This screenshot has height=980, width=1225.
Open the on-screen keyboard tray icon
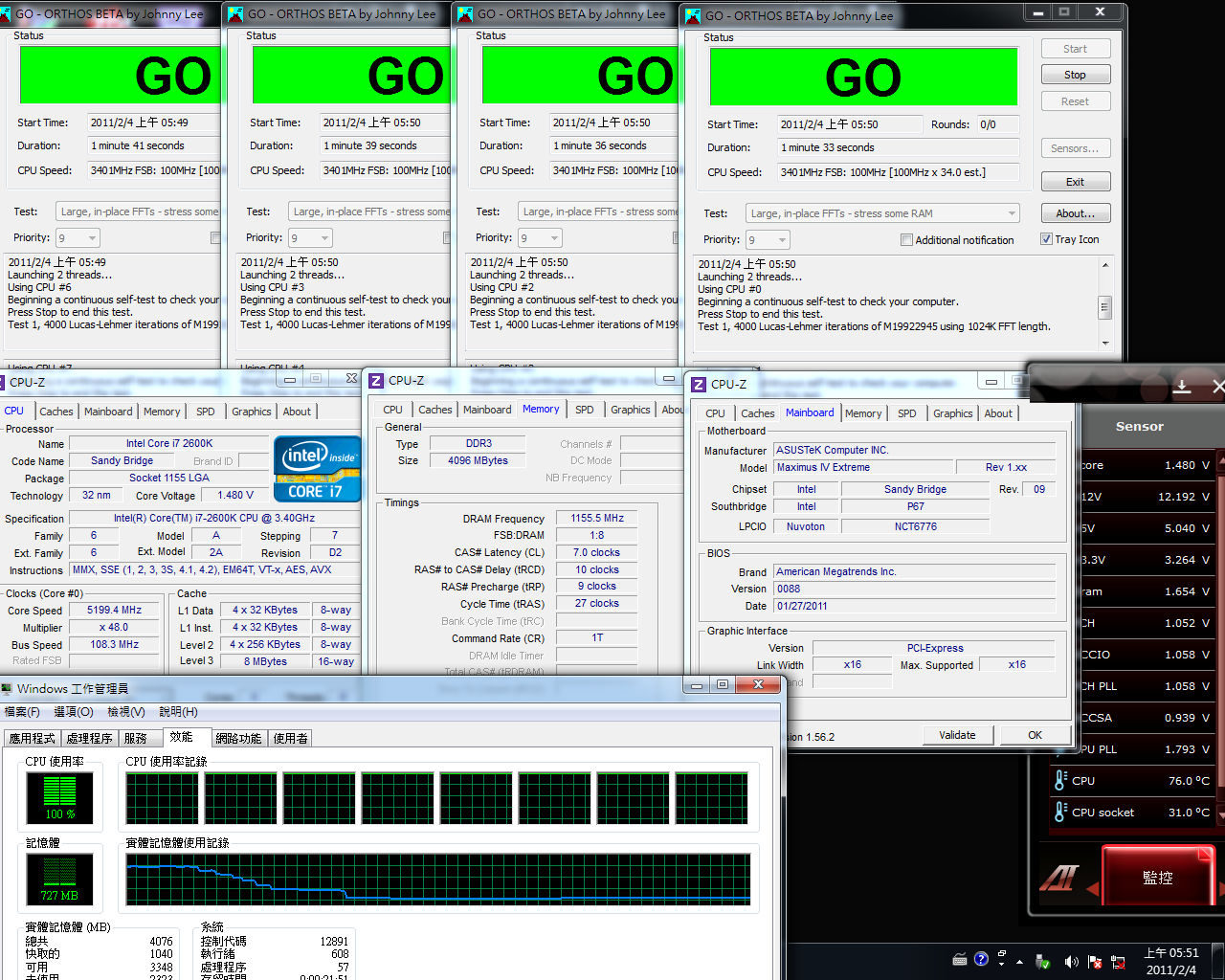point(960,959)
